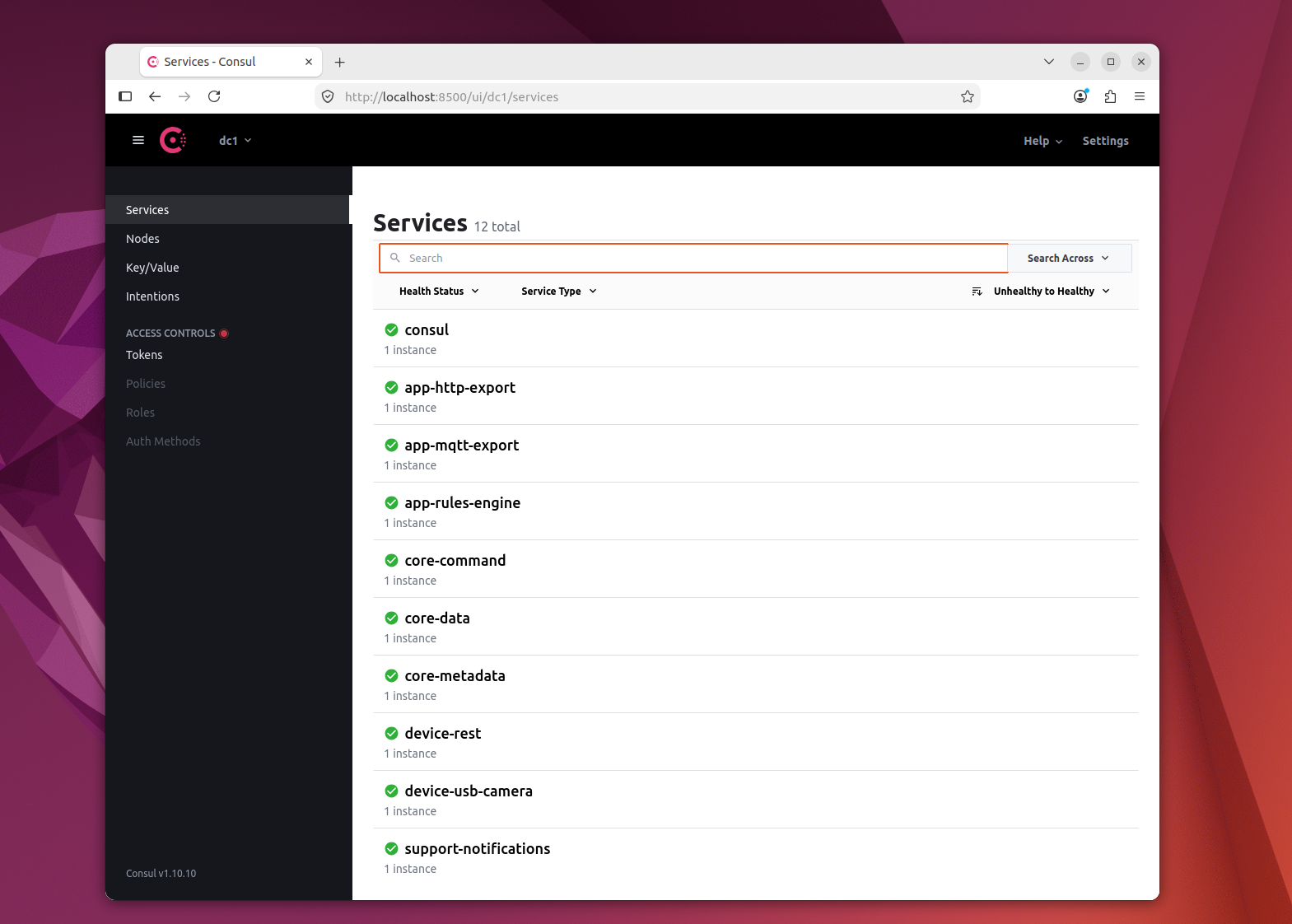This screenshot has height=924, width=1292.
Task: Open the Settings link in the header
Action: pyautogui.click(x=1105, y=141)
